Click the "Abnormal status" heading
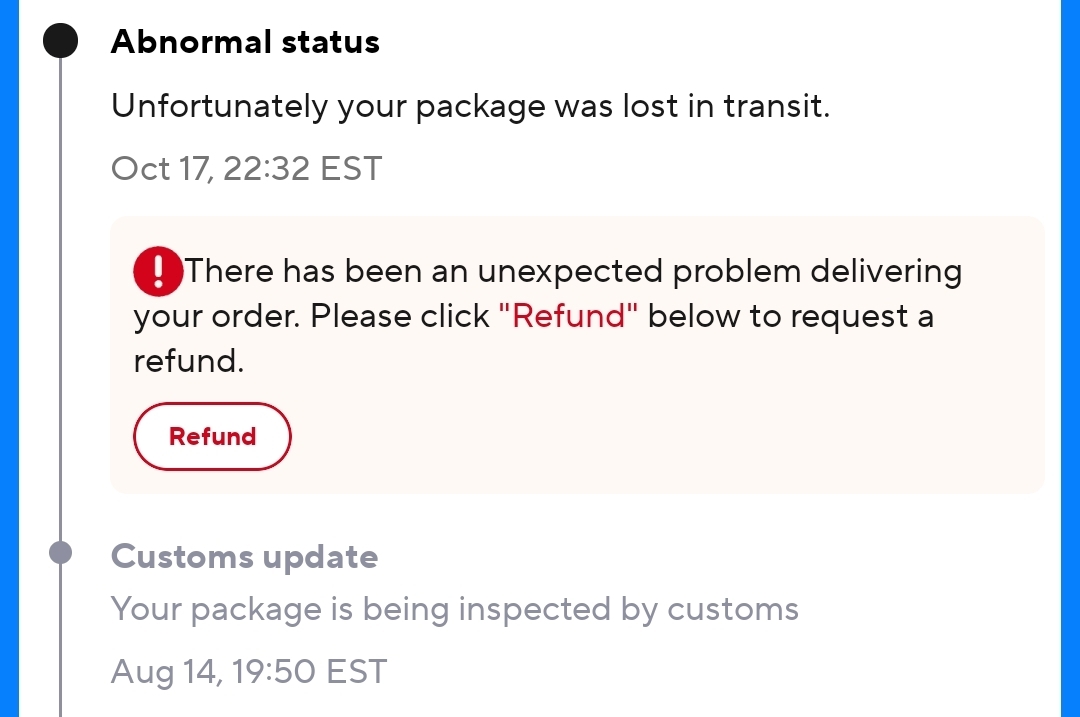 tap(245, 42)
